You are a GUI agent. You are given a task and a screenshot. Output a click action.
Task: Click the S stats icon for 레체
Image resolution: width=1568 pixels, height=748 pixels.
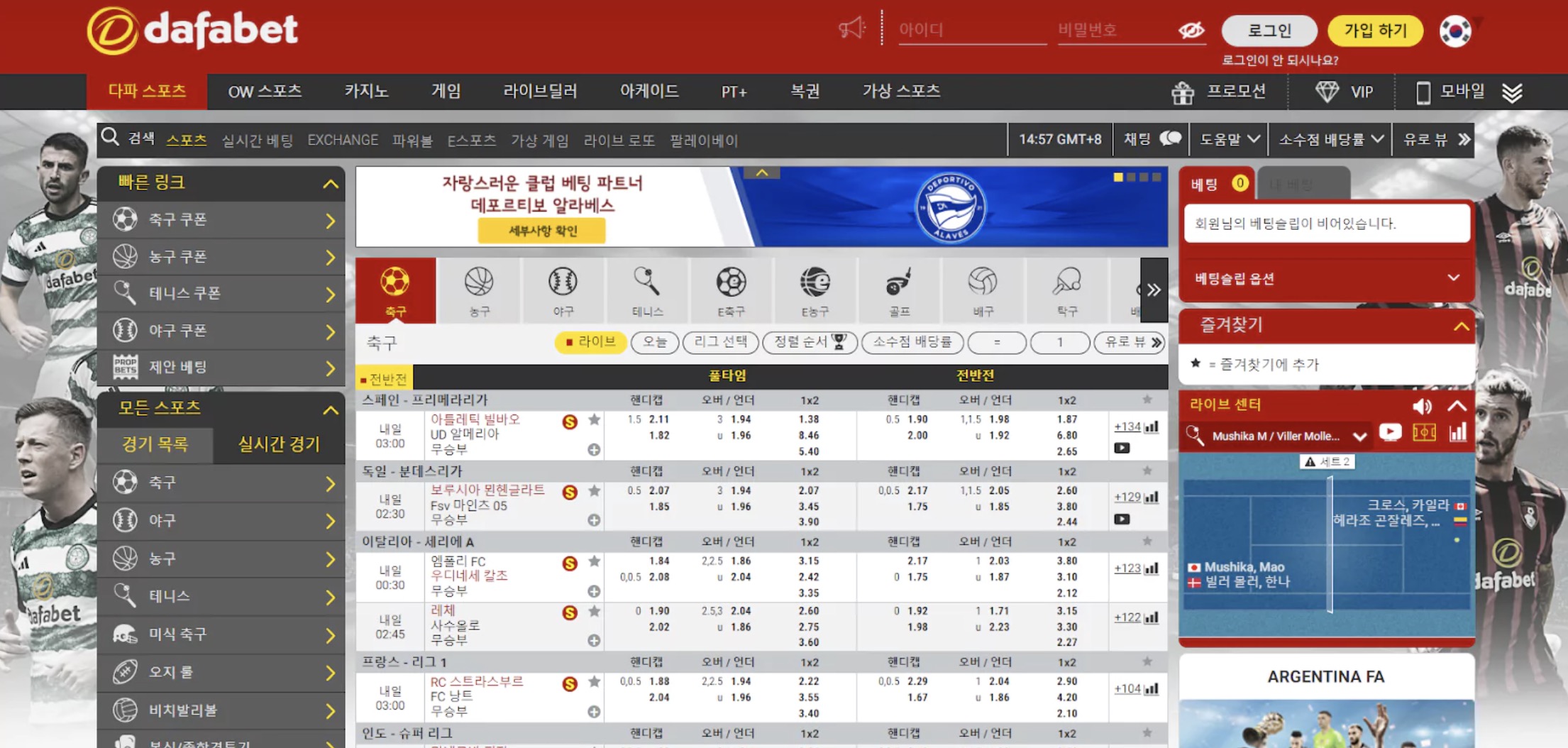(x=569, y=613)
